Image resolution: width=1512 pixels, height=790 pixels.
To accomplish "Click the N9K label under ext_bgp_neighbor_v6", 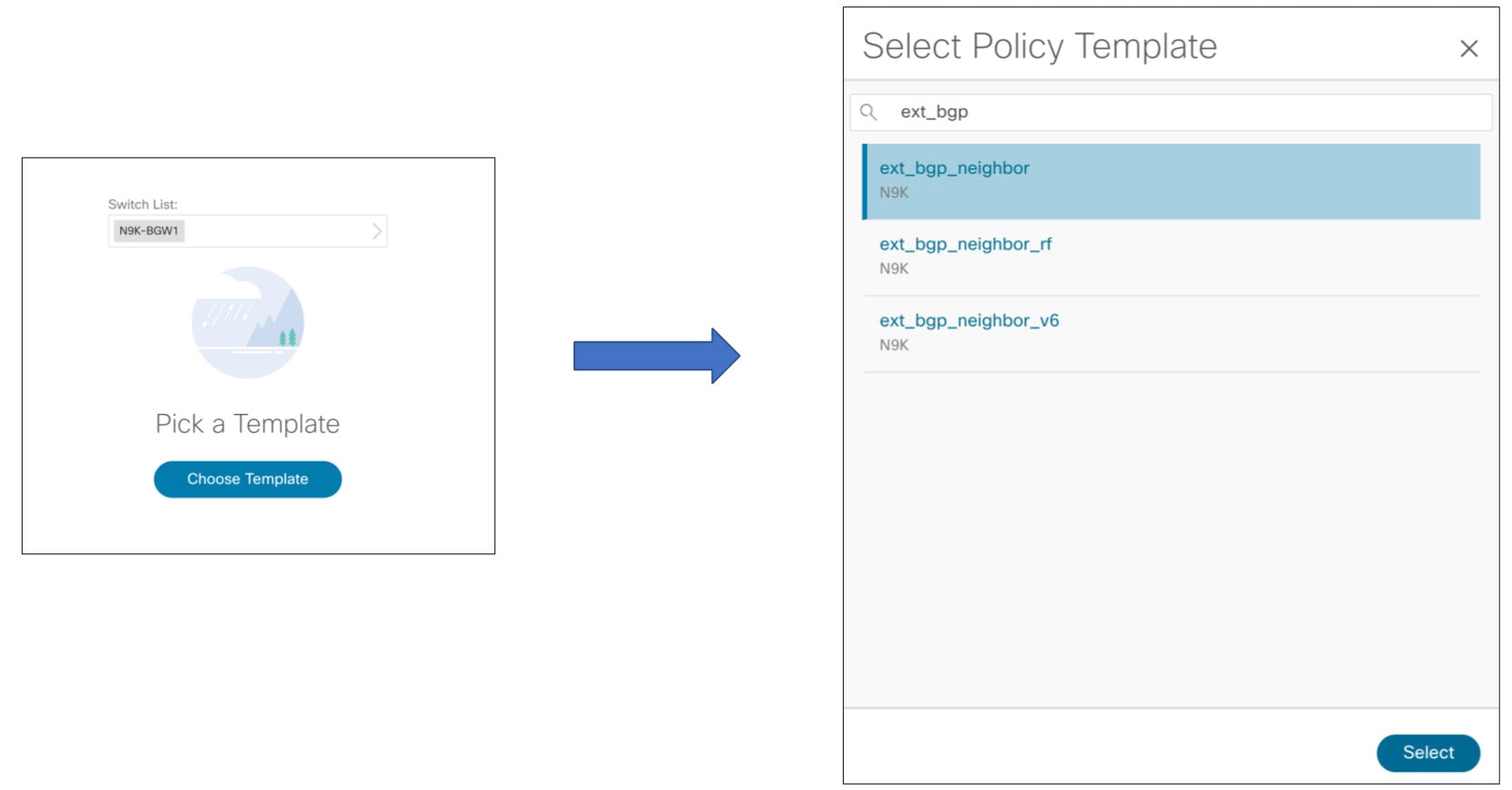I will [892, 345].
